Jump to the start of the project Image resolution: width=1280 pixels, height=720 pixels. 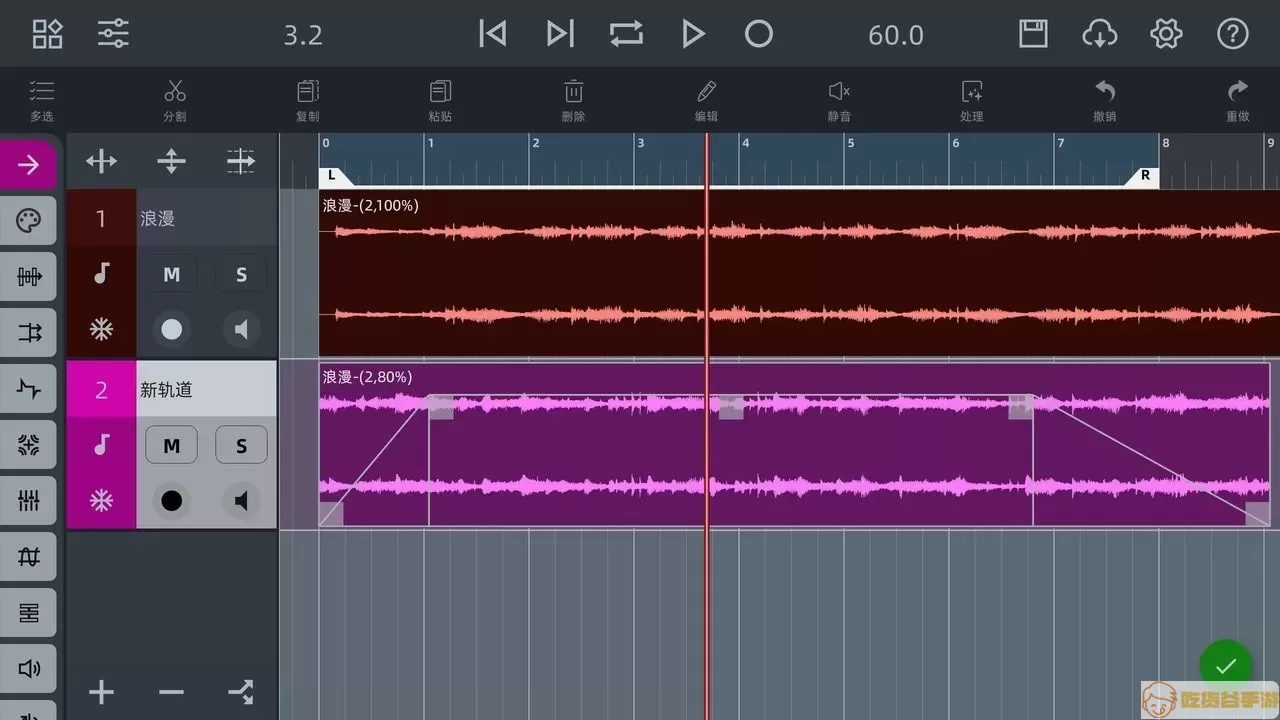(492, 34)
